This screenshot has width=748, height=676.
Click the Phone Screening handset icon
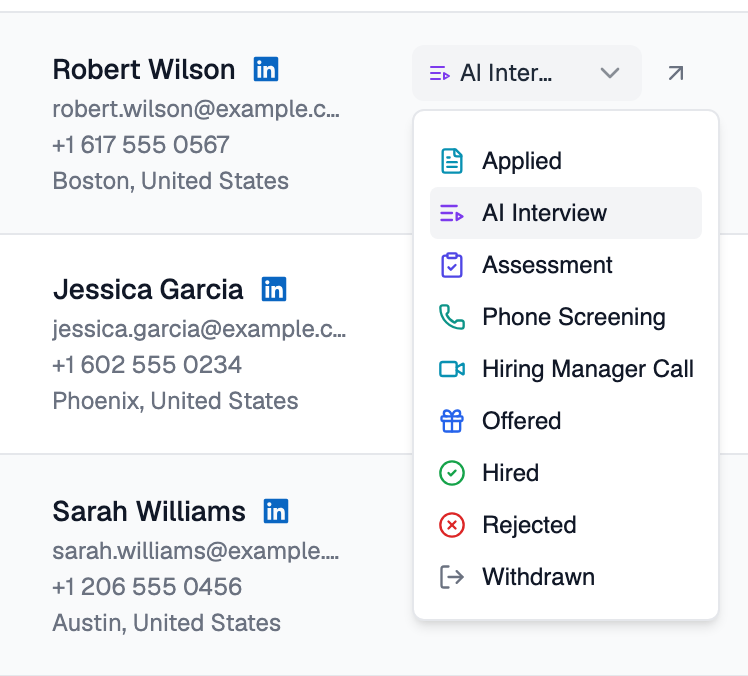[451, 317]
